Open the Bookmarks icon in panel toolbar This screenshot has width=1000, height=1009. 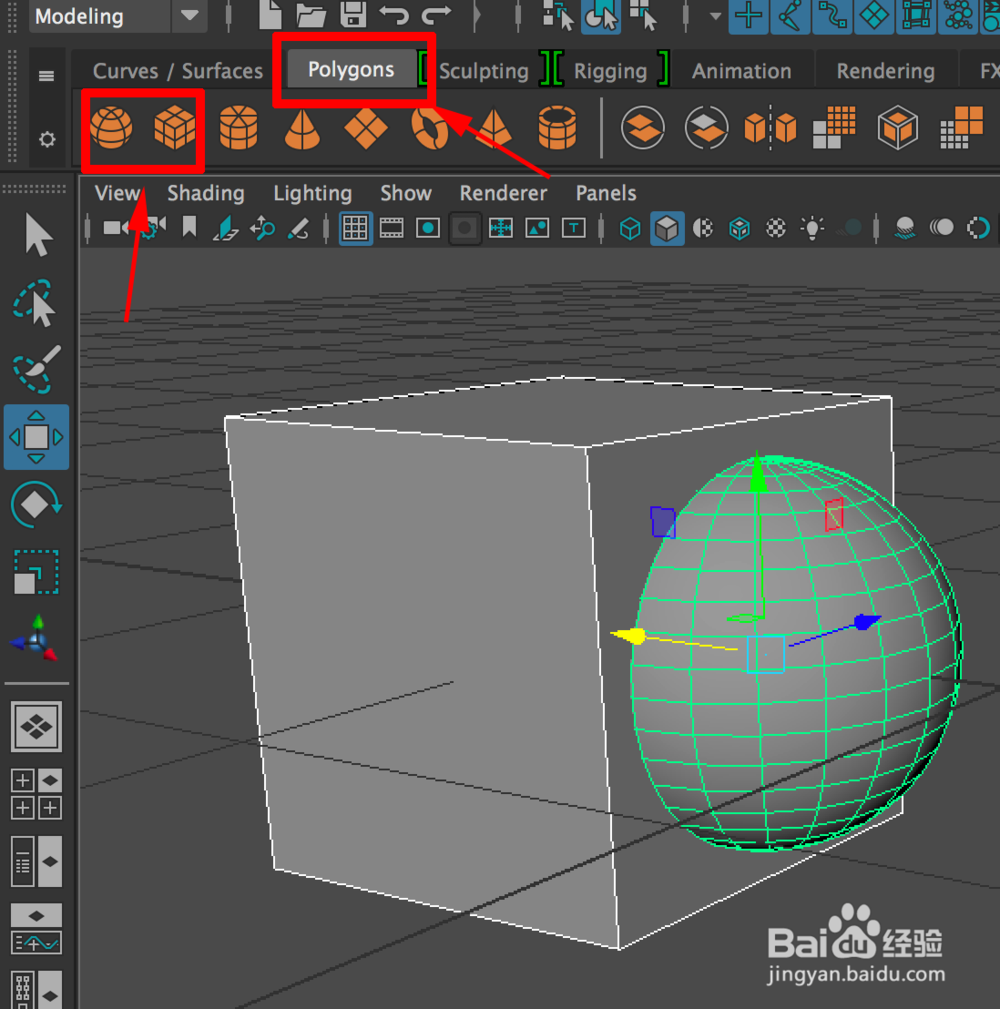click(189, 227)
